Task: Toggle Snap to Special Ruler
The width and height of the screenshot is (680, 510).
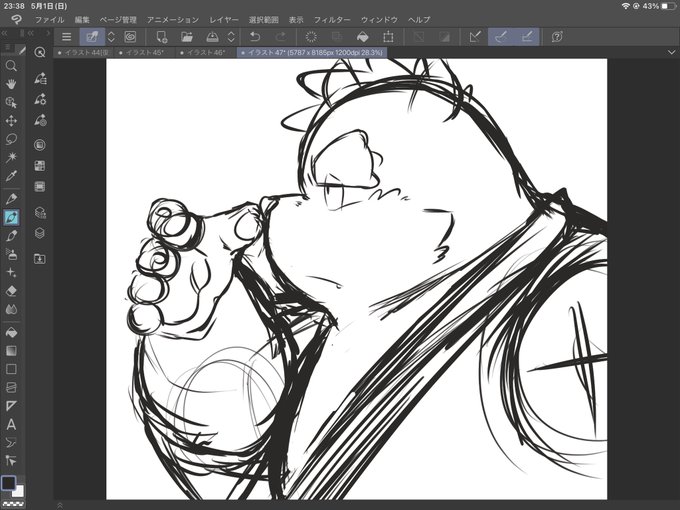Action: (501, 37)
